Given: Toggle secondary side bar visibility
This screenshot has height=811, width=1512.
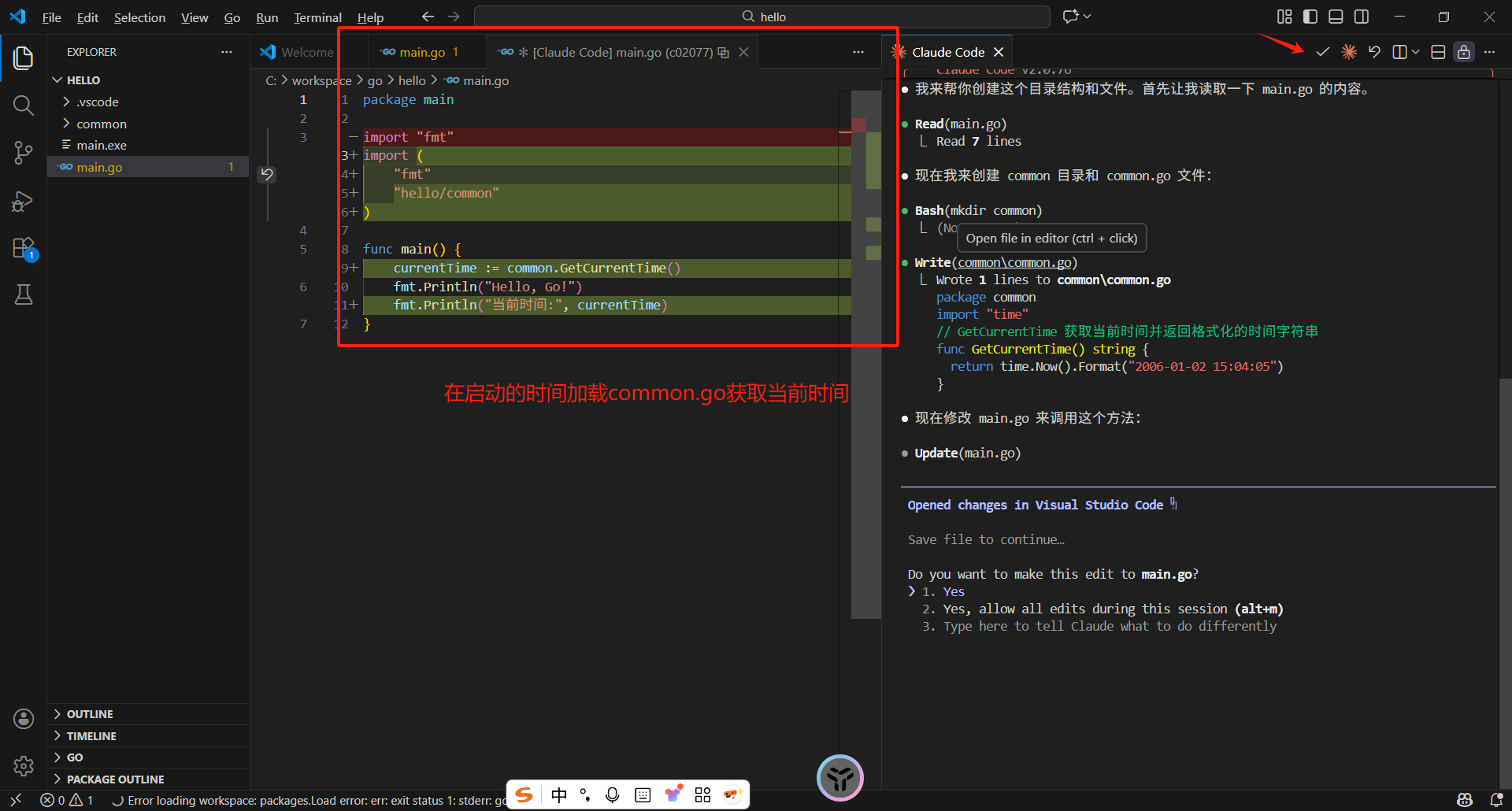Looking at the screenshot, I should pos(1362,17).
